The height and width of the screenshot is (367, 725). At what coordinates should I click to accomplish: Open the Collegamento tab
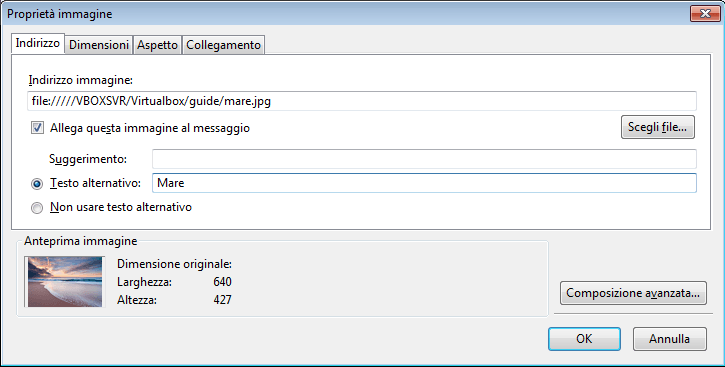click(x=223, y=45)
